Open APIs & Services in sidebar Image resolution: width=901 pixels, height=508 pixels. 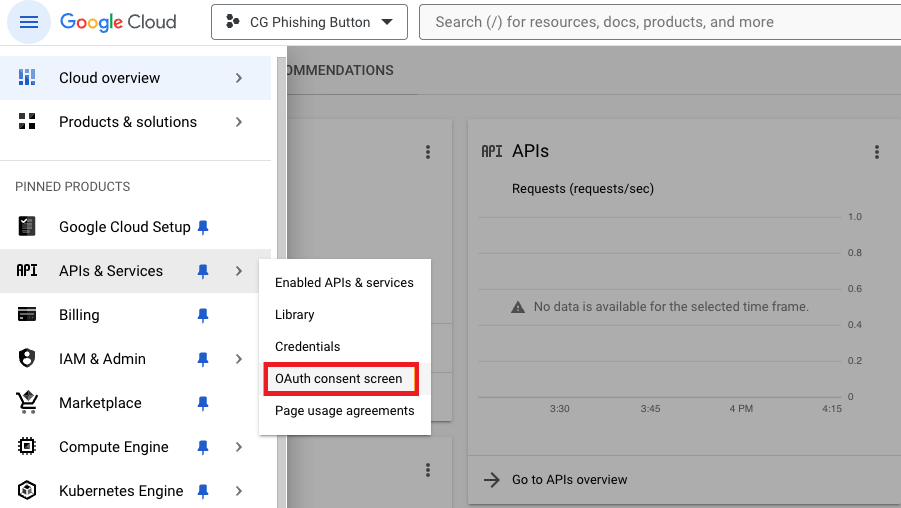pos(136,271)
